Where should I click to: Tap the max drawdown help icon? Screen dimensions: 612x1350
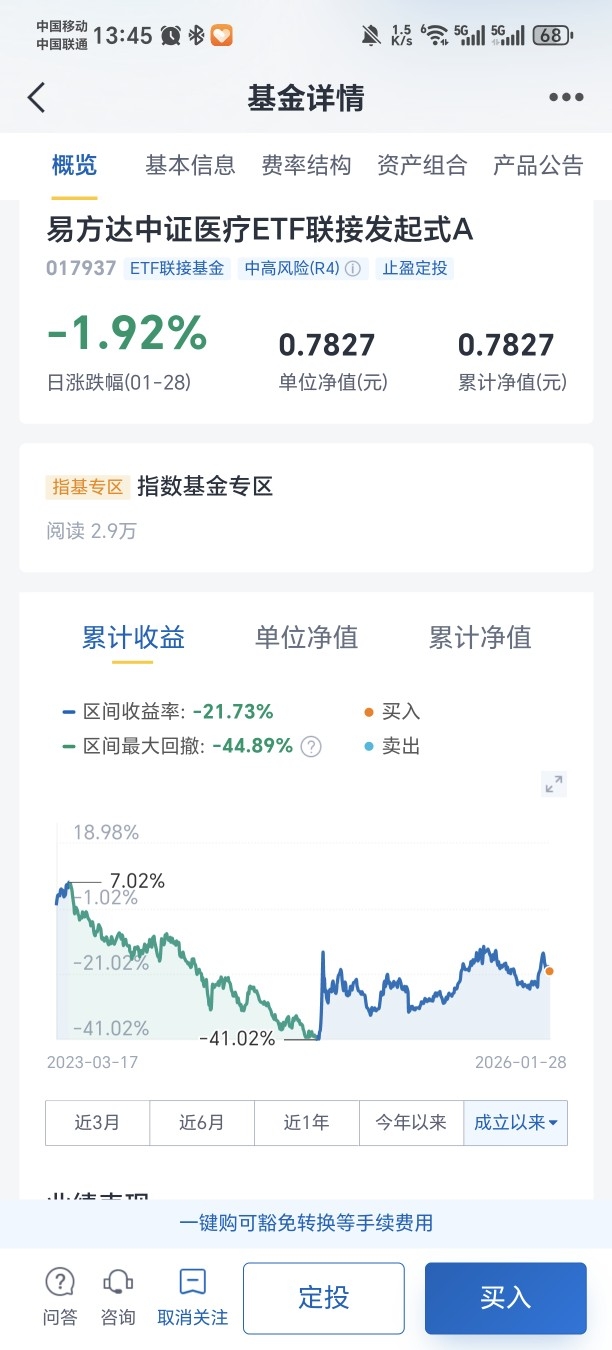pos(312,746)
